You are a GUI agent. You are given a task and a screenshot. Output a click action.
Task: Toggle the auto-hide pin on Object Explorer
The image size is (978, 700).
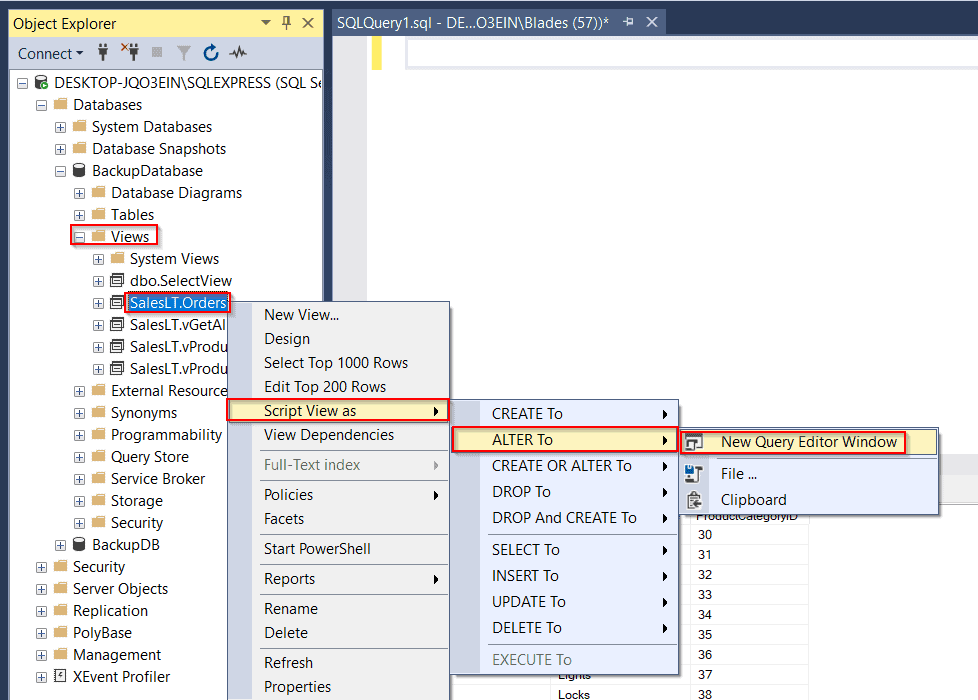[x=288, y=22]
